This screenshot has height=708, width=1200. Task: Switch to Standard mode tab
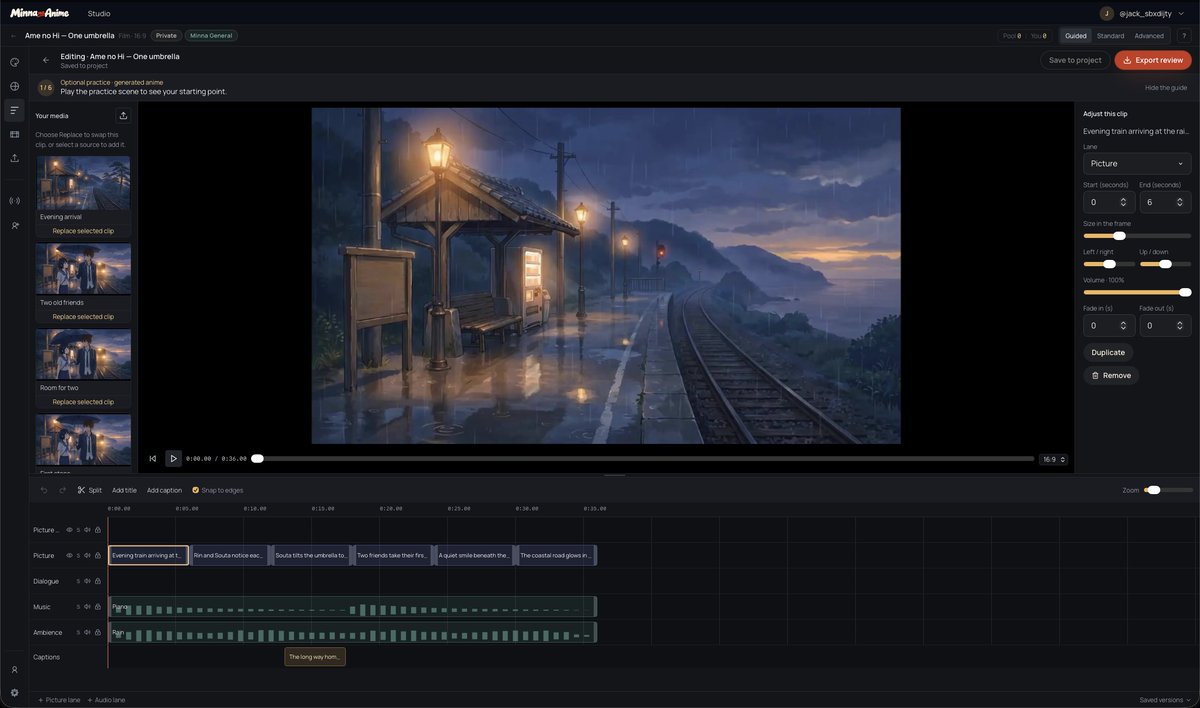click(x=1110, y=36)
